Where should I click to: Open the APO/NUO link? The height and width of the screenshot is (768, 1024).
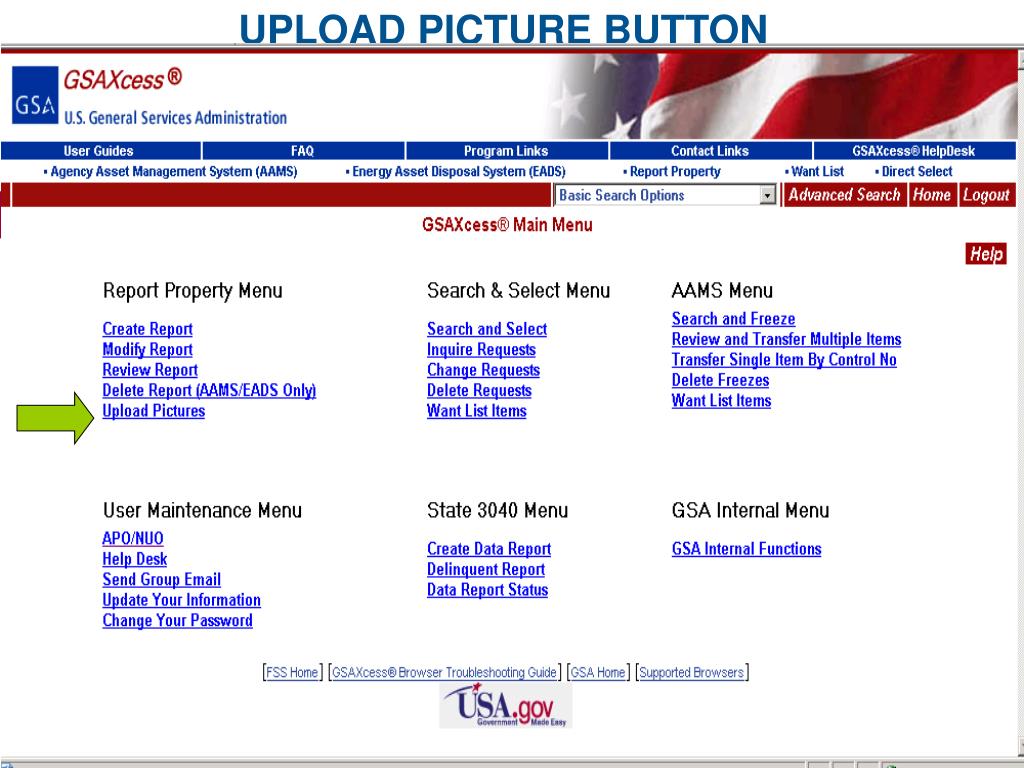pos(133,538)
